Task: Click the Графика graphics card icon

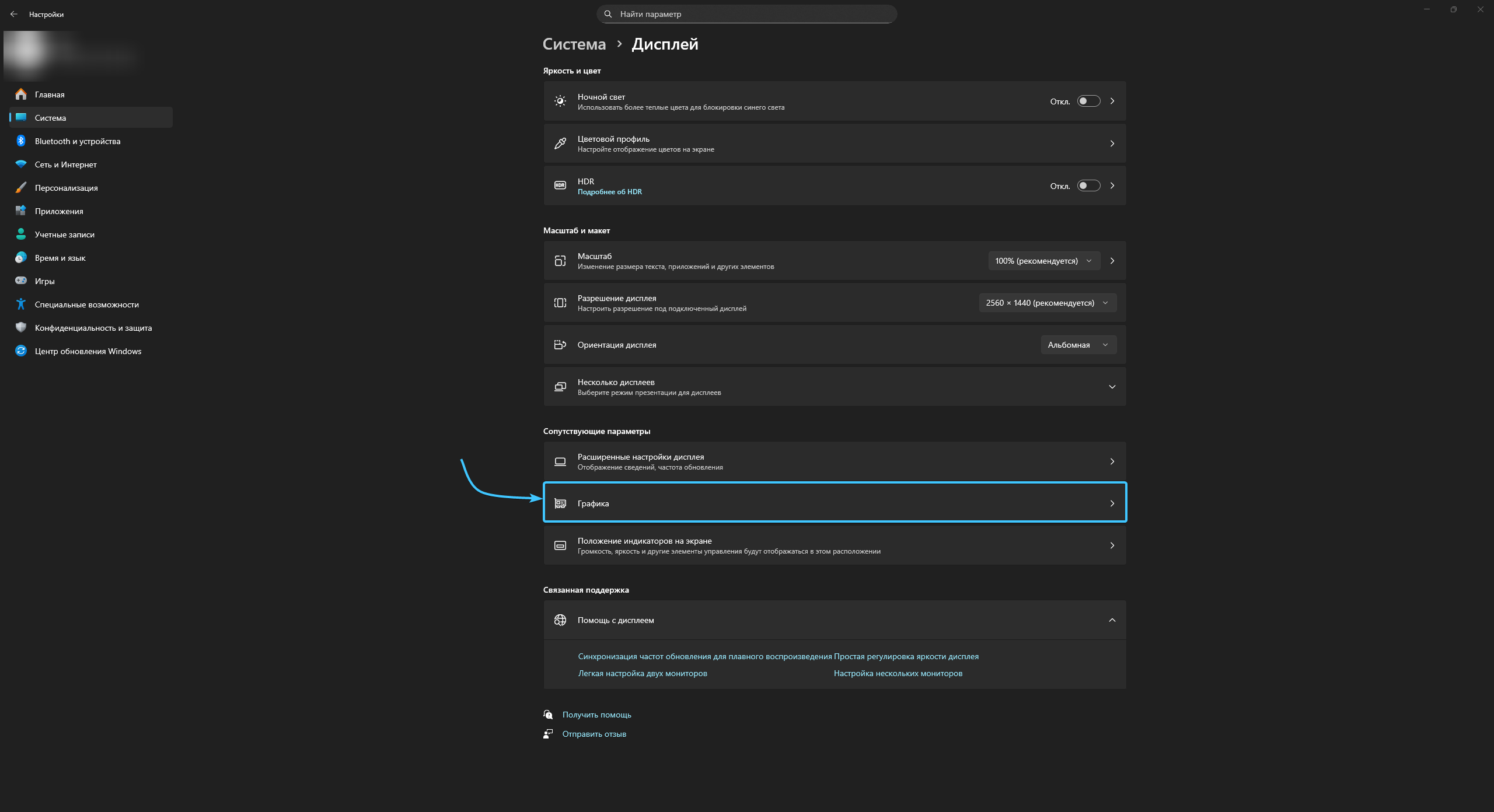Action: (x=560, y=503)
